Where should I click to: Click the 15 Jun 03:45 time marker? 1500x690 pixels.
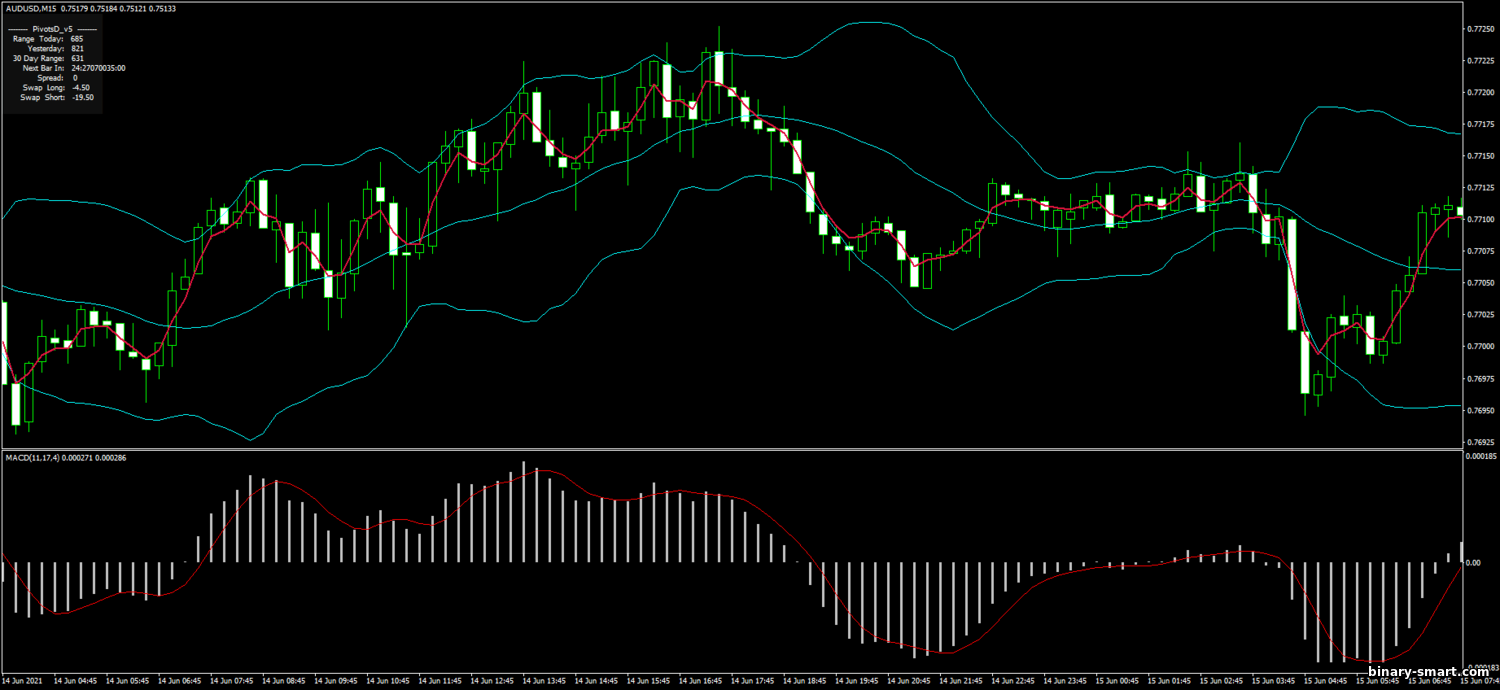point(1273,681)
